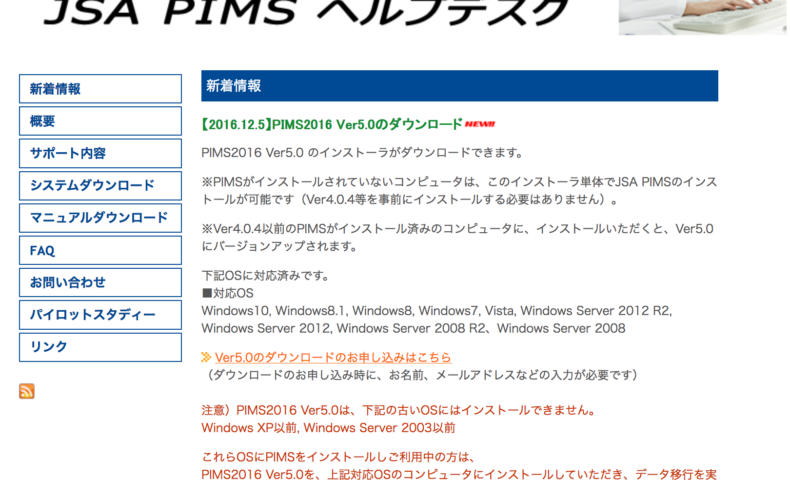Select FAQ in the sidebar
790x480 pixels.
pos(100,250)
